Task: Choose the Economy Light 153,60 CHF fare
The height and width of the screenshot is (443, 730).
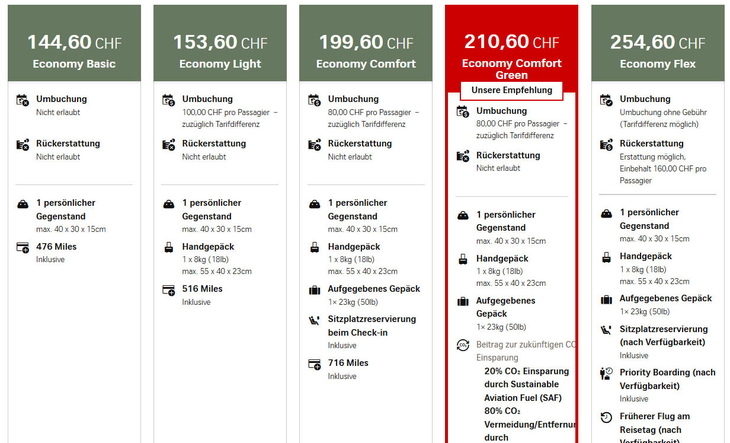Action: click(219, 52)
